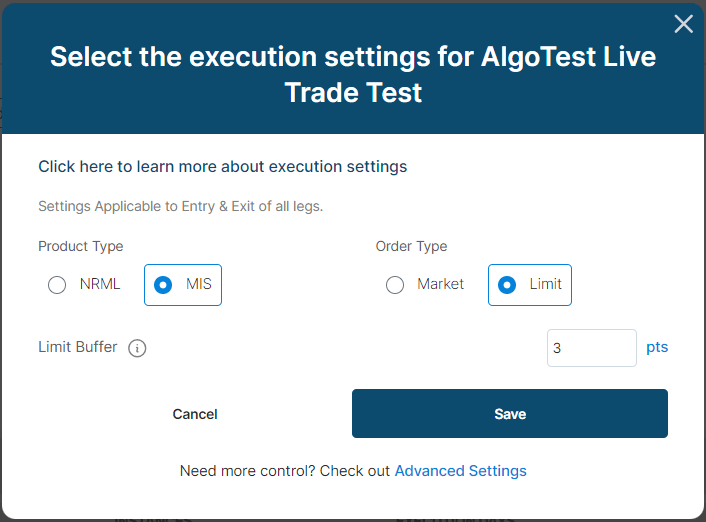Click the Market option label text
Viewport: 706px width, 522px height.
[440, 285]
